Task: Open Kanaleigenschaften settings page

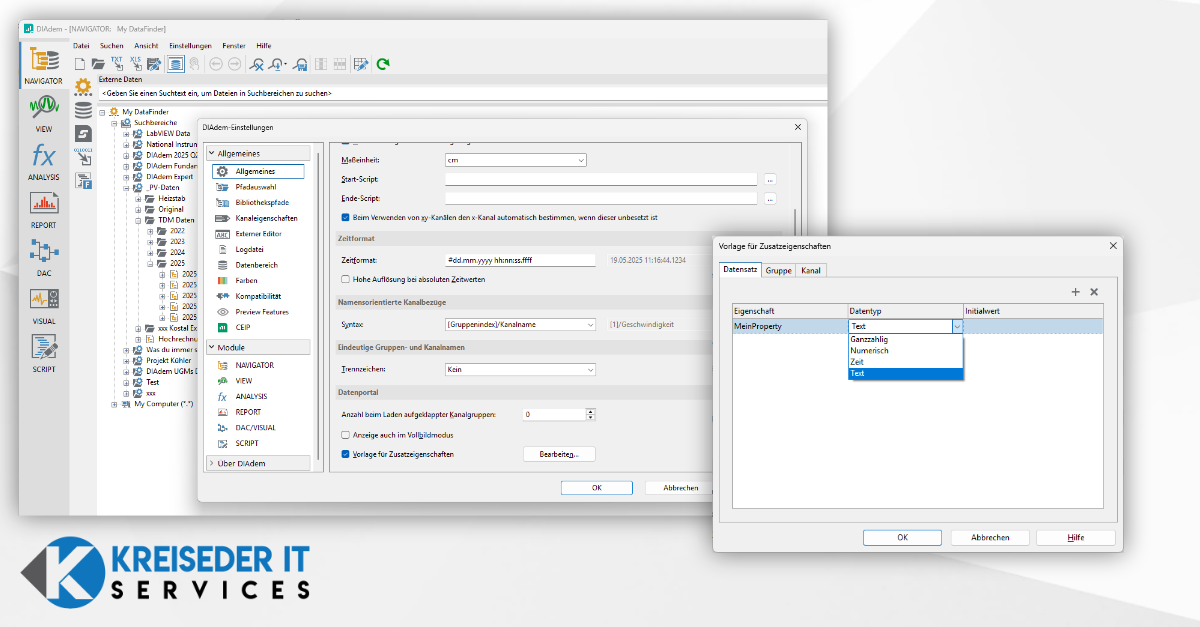Action: pos(266,218)
